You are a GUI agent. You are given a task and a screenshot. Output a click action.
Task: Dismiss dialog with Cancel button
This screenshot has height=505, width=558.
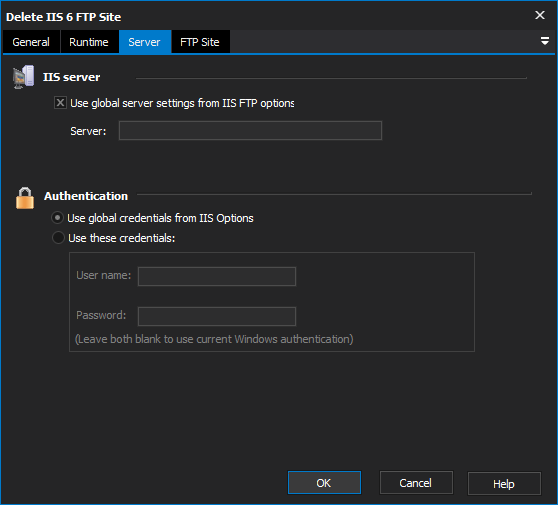tap(416, 483)
